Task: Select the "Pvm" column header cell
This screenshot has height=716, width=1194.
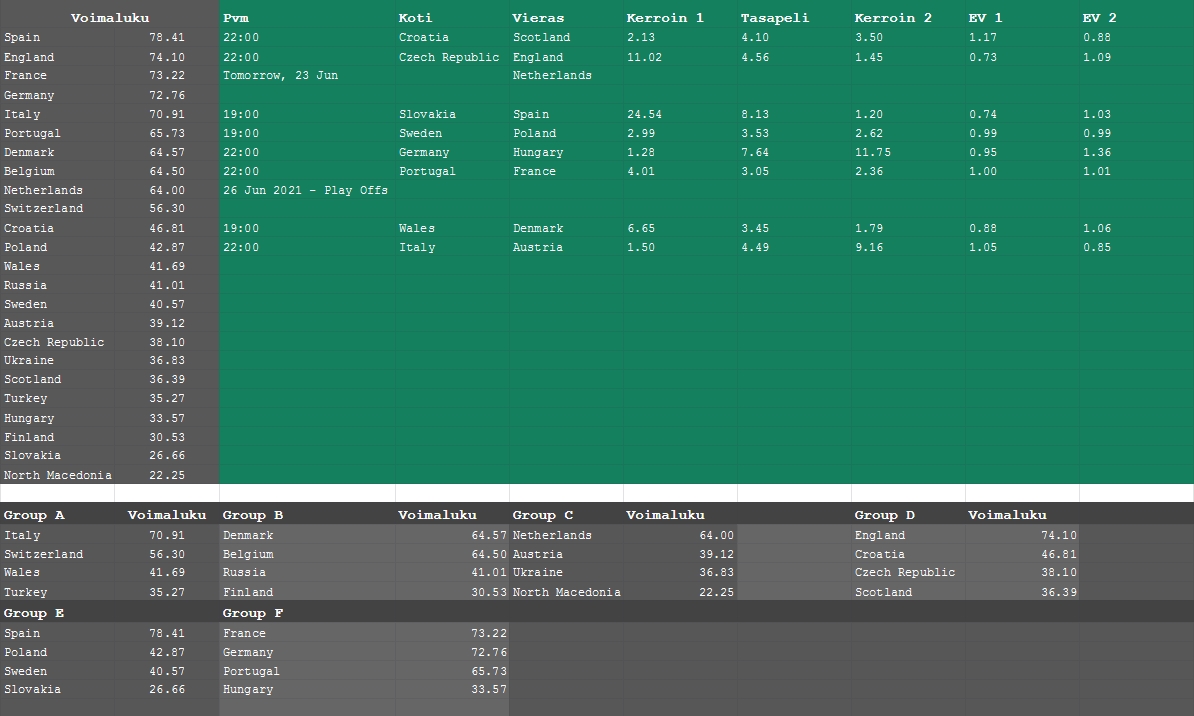Action: 237,18
